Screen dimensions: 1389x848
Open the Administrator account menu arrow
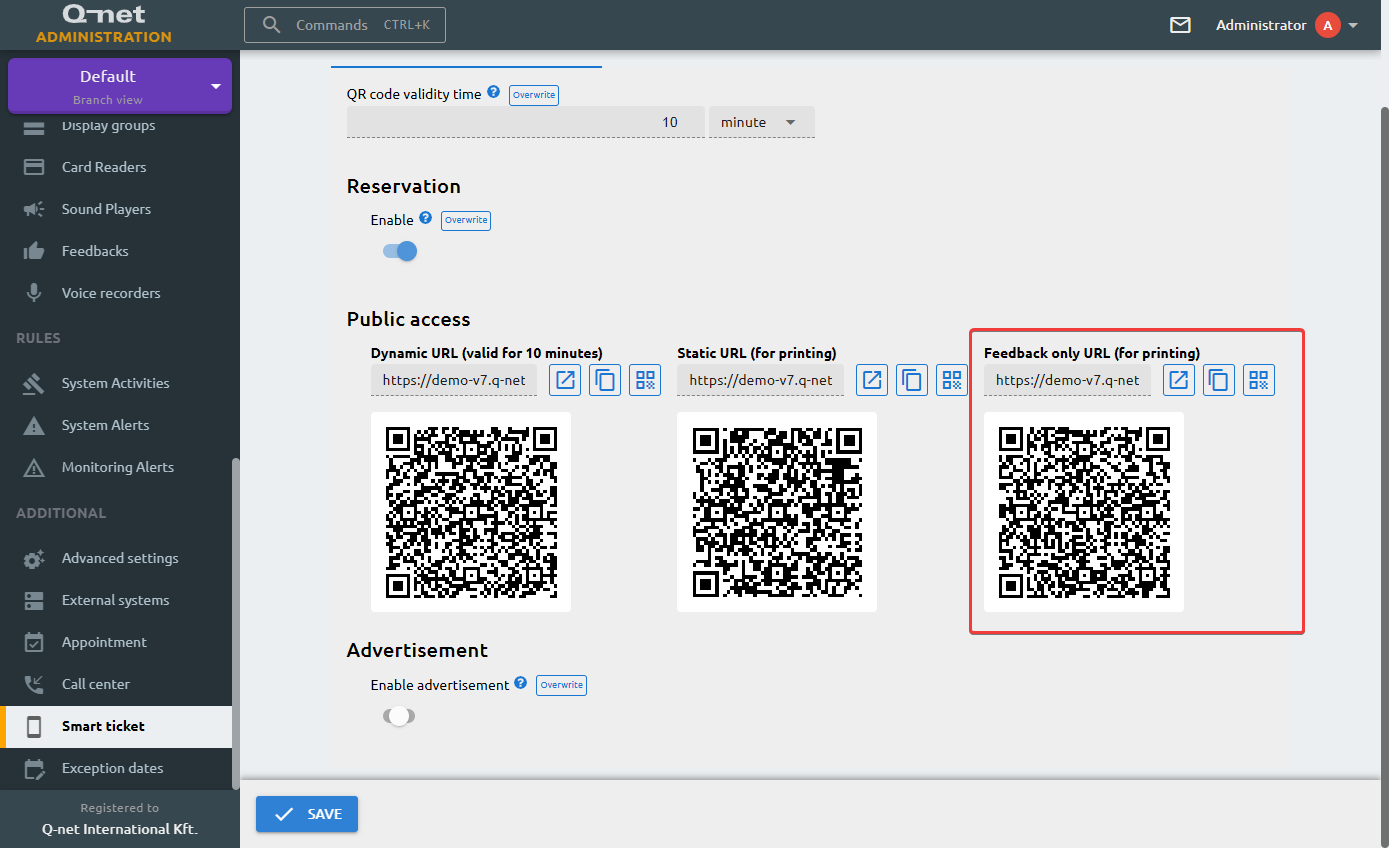pyautogui.click(x=1353, y=26)
